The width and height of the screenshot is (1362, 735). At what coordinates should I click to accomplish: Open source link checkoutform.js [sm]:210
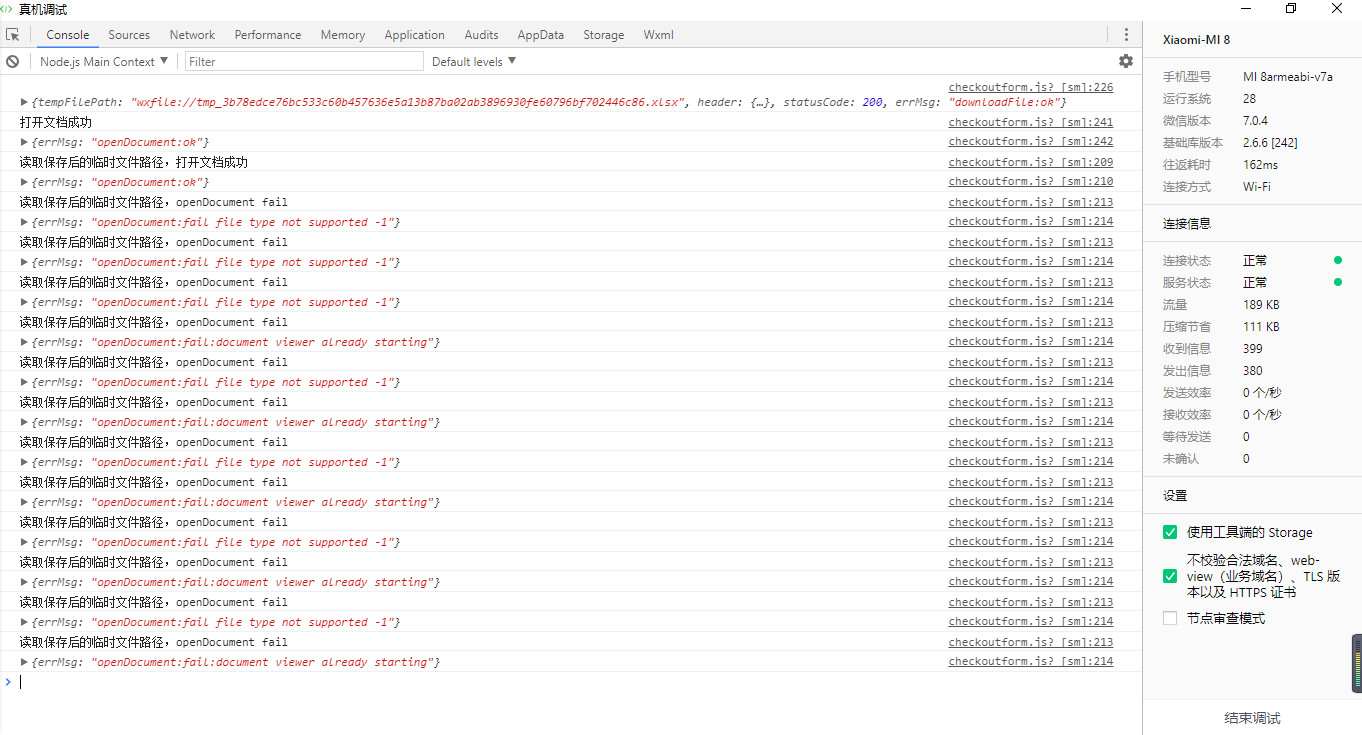pyautogui.click(x=1031, y=182)
